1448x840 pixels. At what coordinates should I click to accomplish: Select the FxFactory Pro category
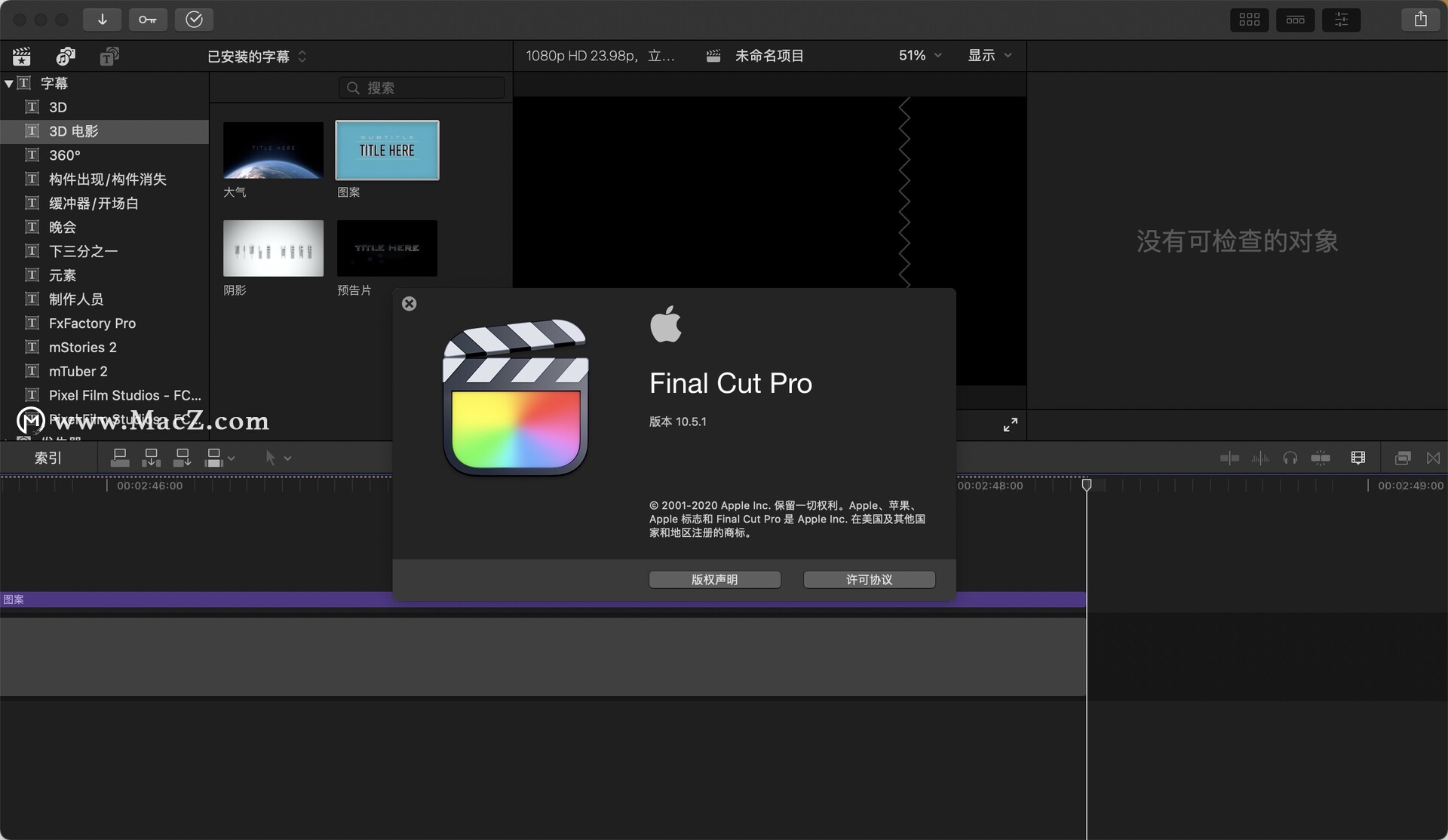105,323
